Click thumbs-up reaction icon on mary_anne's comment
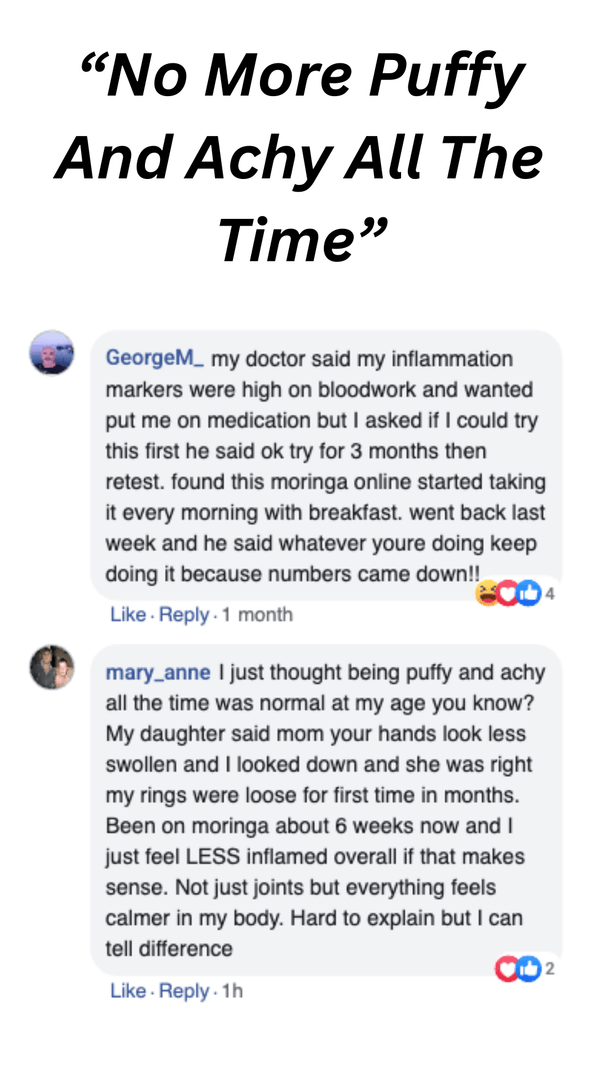600x1067 pixels. point(527,968)
